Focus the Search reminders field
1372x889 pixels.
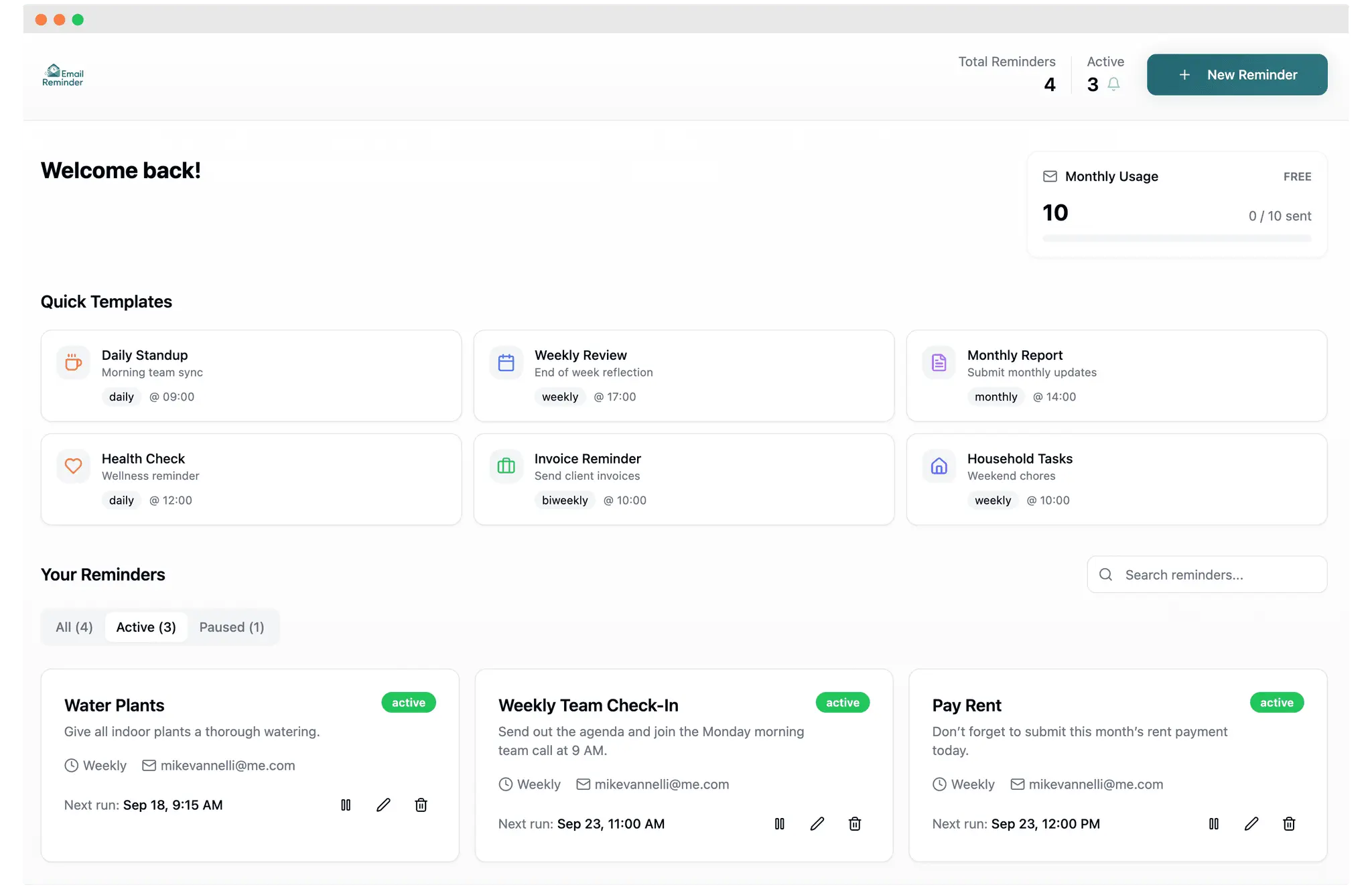pos(1207,575)
